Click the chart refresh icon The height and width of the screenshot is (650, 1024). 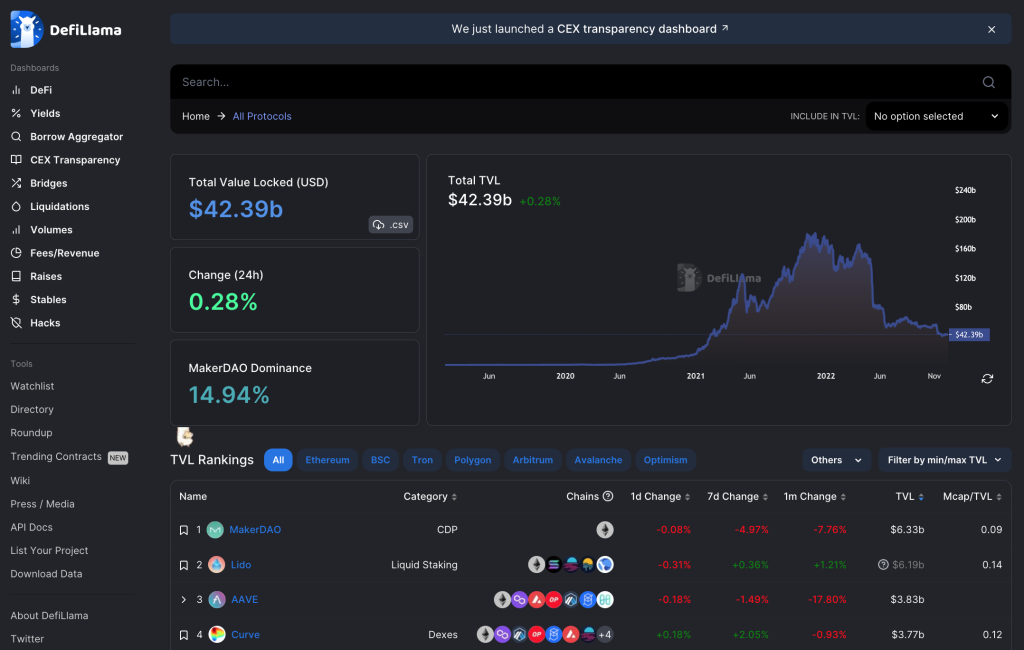tap(987, 379)
